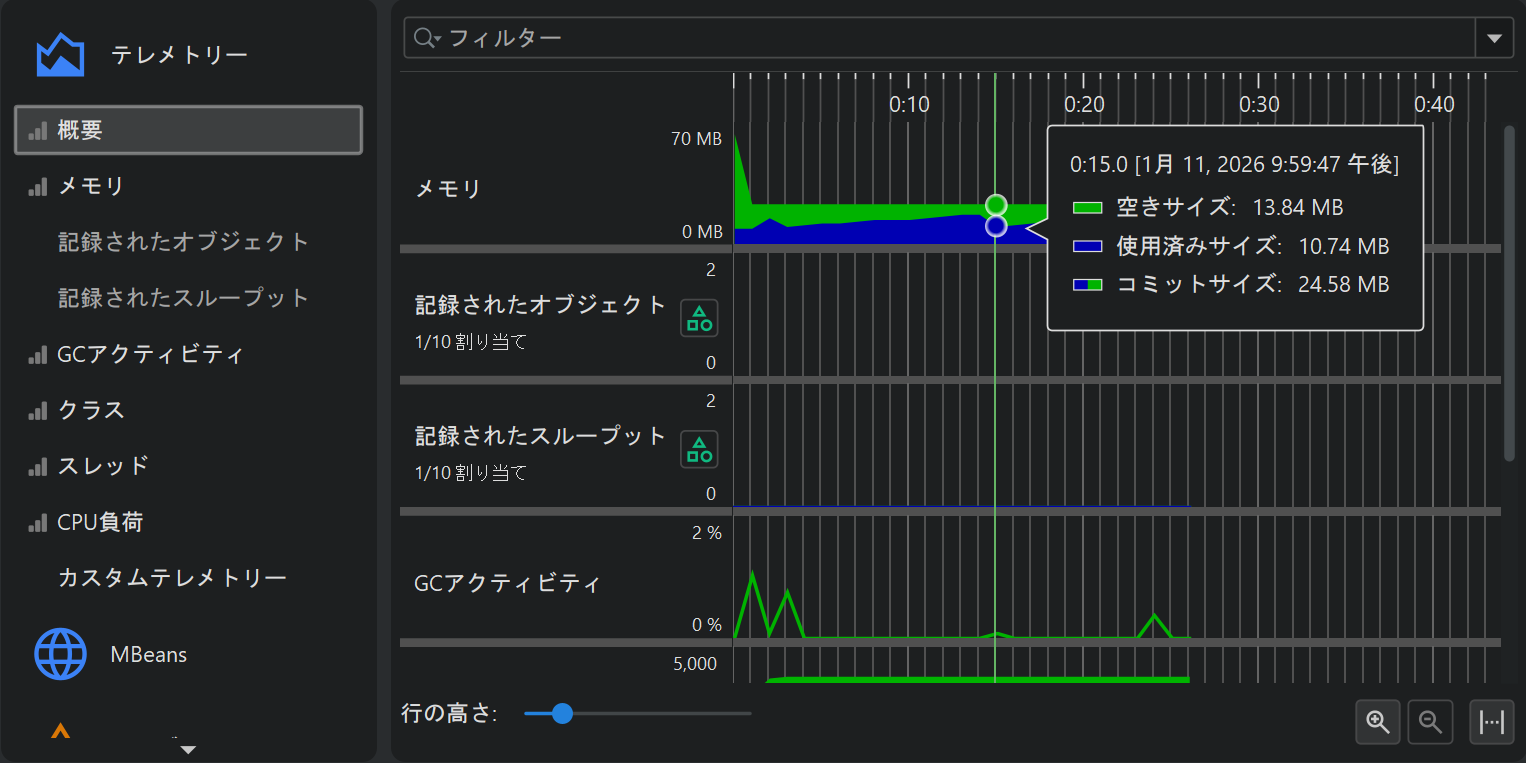Screen dimensions: 1526x763
Task: Open カスタムテレメトリー in the sidebar
Action: (x=188, y=578)
